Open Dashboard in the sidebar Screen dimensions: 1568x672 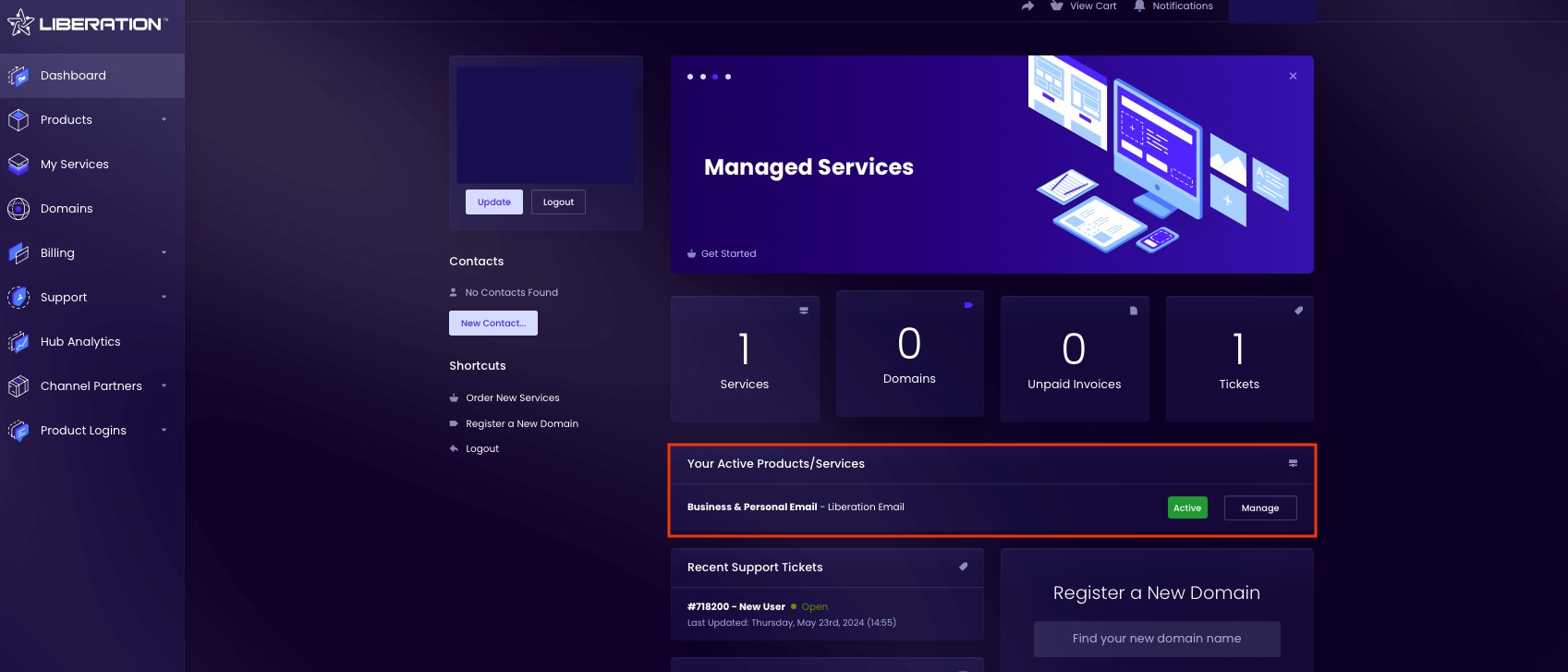pyautogui.click(x=92, y=76)
